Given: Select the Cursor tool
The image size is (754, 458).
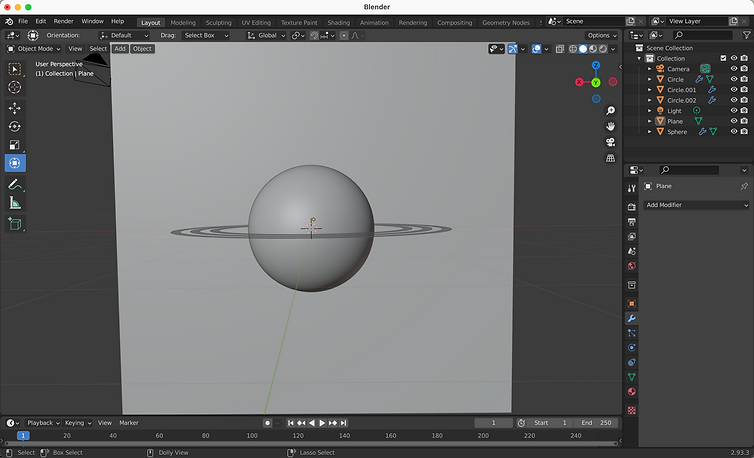Looking at the screenshot, I should point(15,88).
